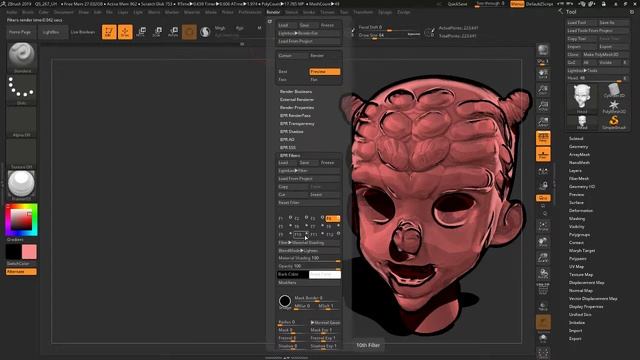The image size is (640, 360).
Task: Select the F10 filter slot
Action: pos(300,235)
